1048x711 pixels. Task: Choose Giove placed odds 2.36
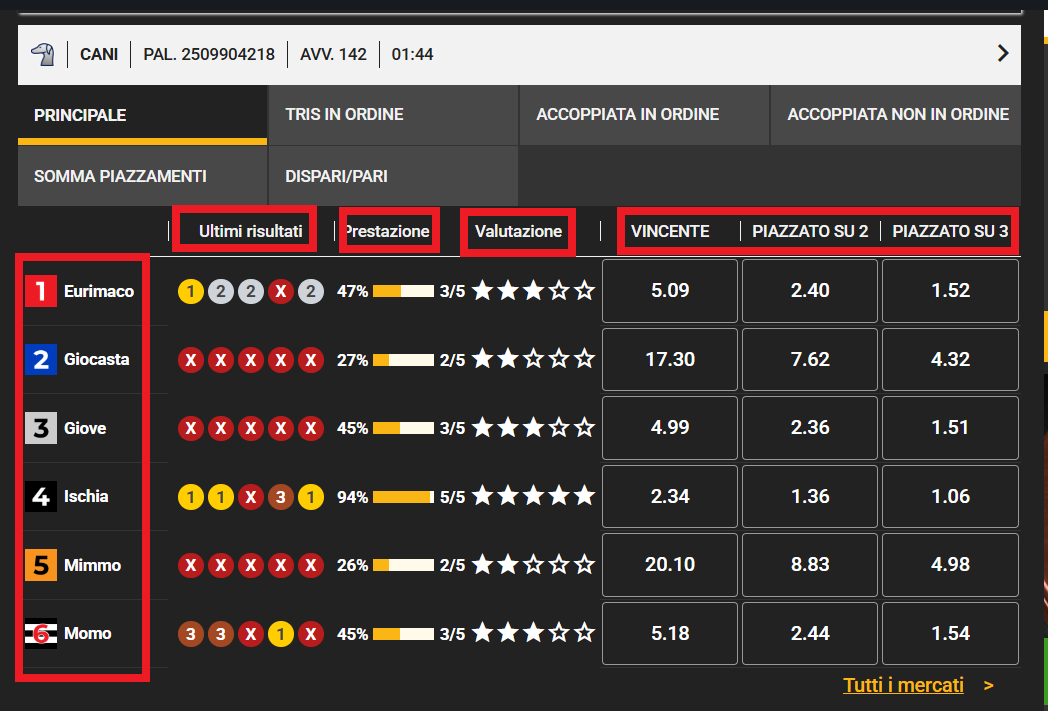click(x=810, y=428)
